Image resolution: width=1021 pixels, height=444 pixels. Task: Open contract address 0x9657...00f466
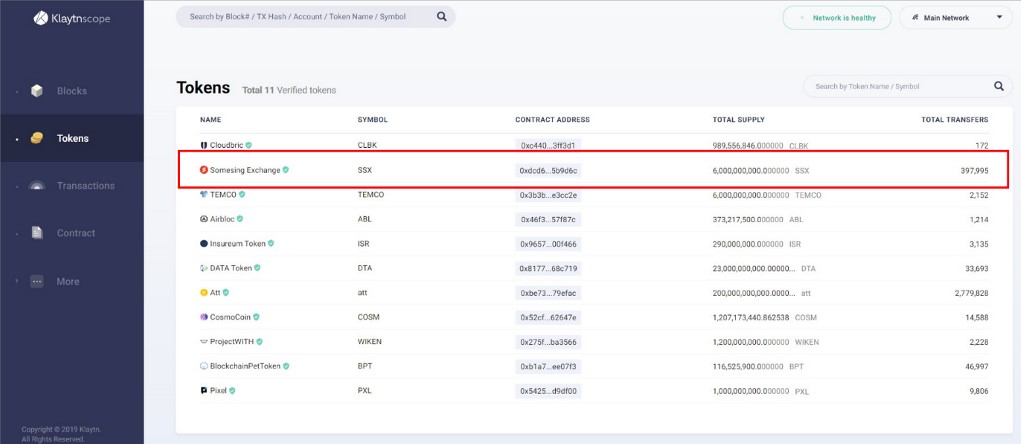(548, 243)
